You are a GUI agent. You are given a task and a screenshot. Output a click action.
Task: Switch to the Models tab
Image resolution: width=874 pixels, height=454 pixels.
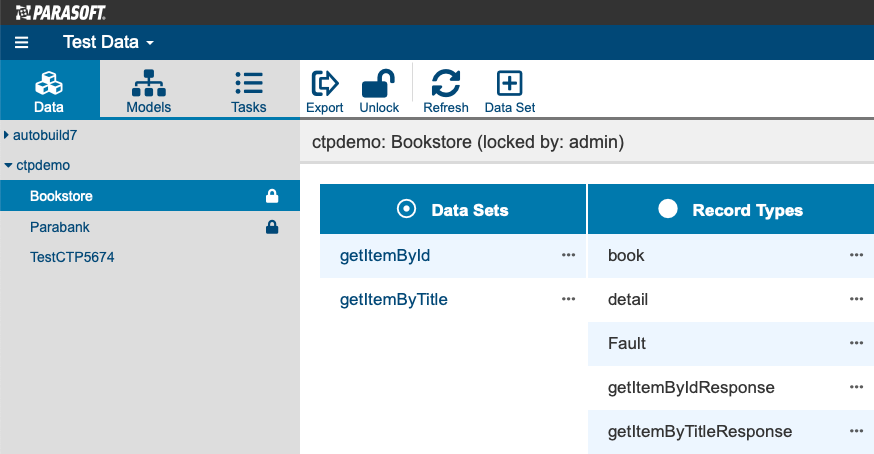pos(149,89)
